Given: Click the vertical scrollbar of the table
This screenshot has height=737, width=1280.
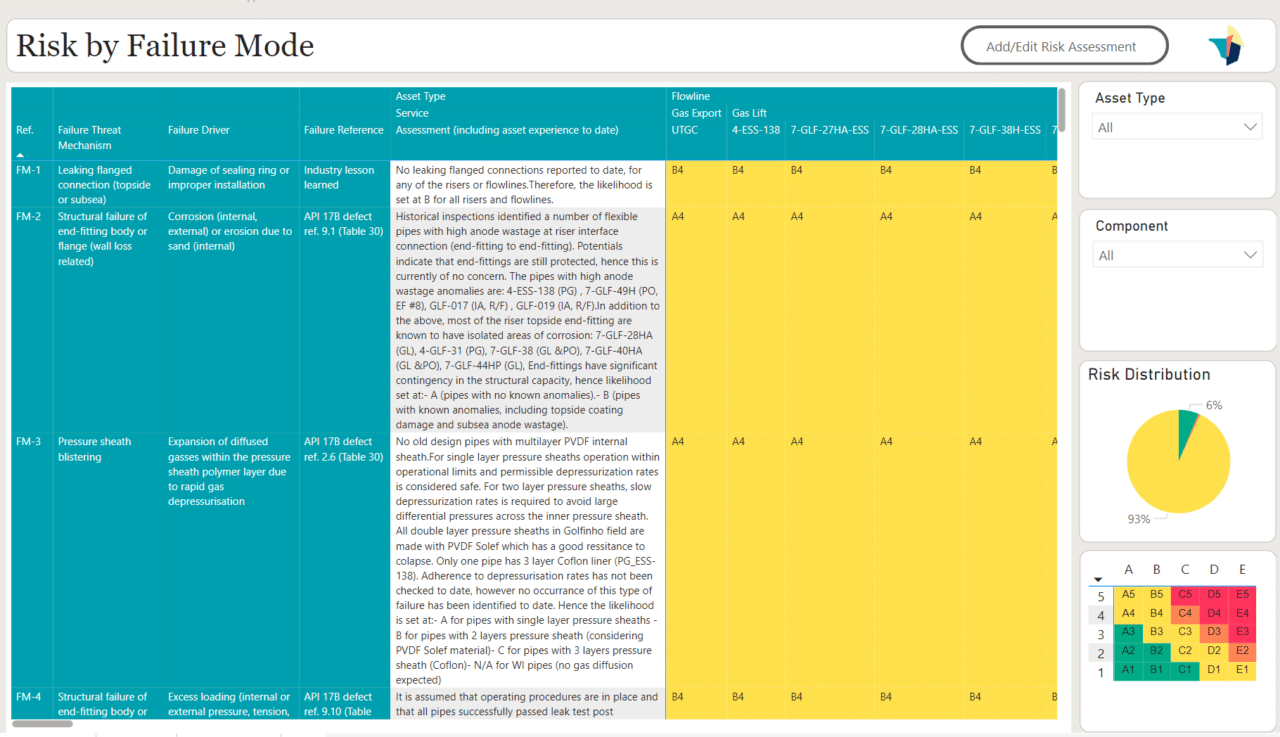Looking at the screenshot, I should coord(1061,110).
